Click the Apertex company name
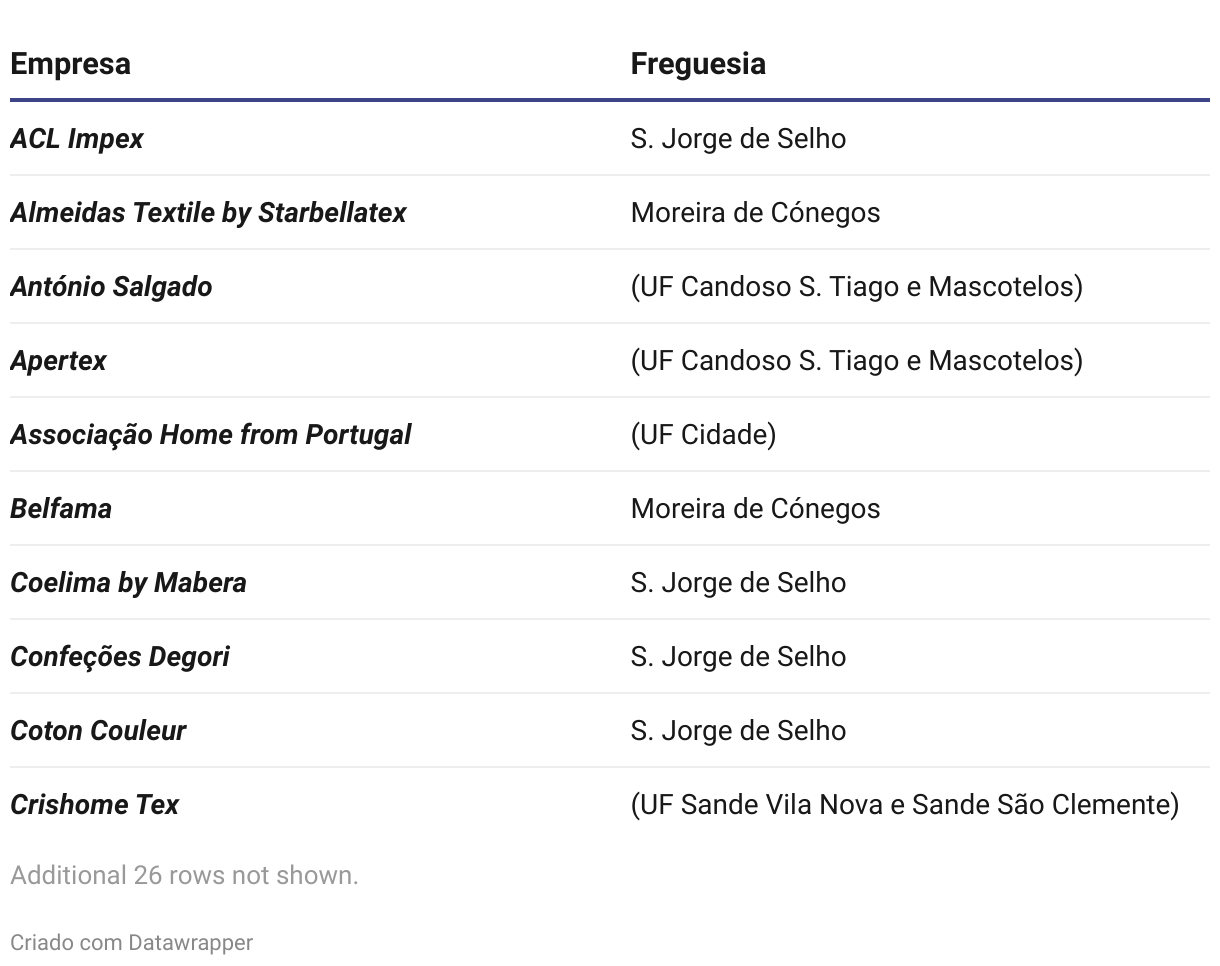Image resolution: width=1220 pixels, height=966 pixels. 58,360
